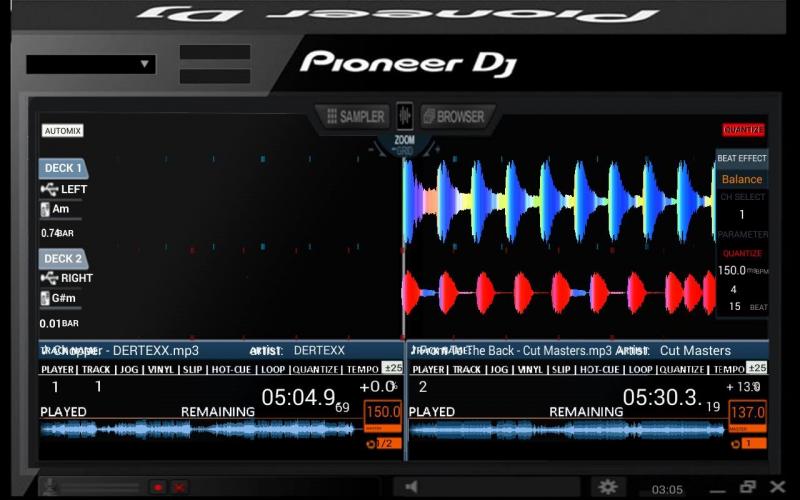Click Deck 1 VINYL status label
Viewport: 800px width, 500px height.
(x=161, y=369)
